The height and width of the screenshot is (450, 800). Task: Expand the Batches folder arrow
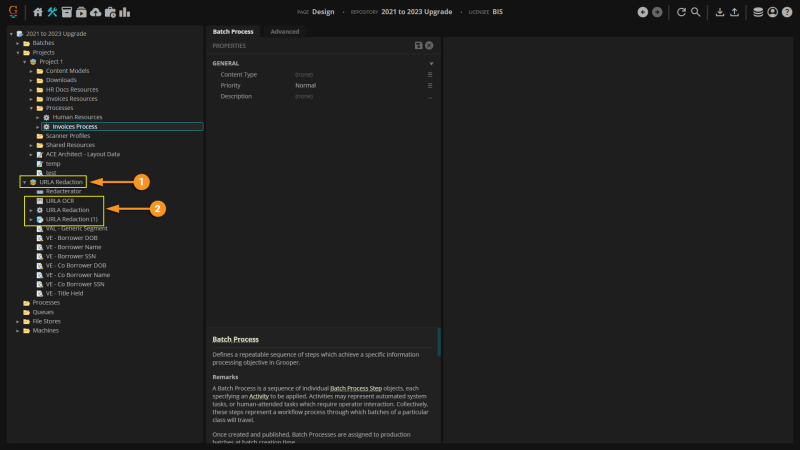pos(18,43)
